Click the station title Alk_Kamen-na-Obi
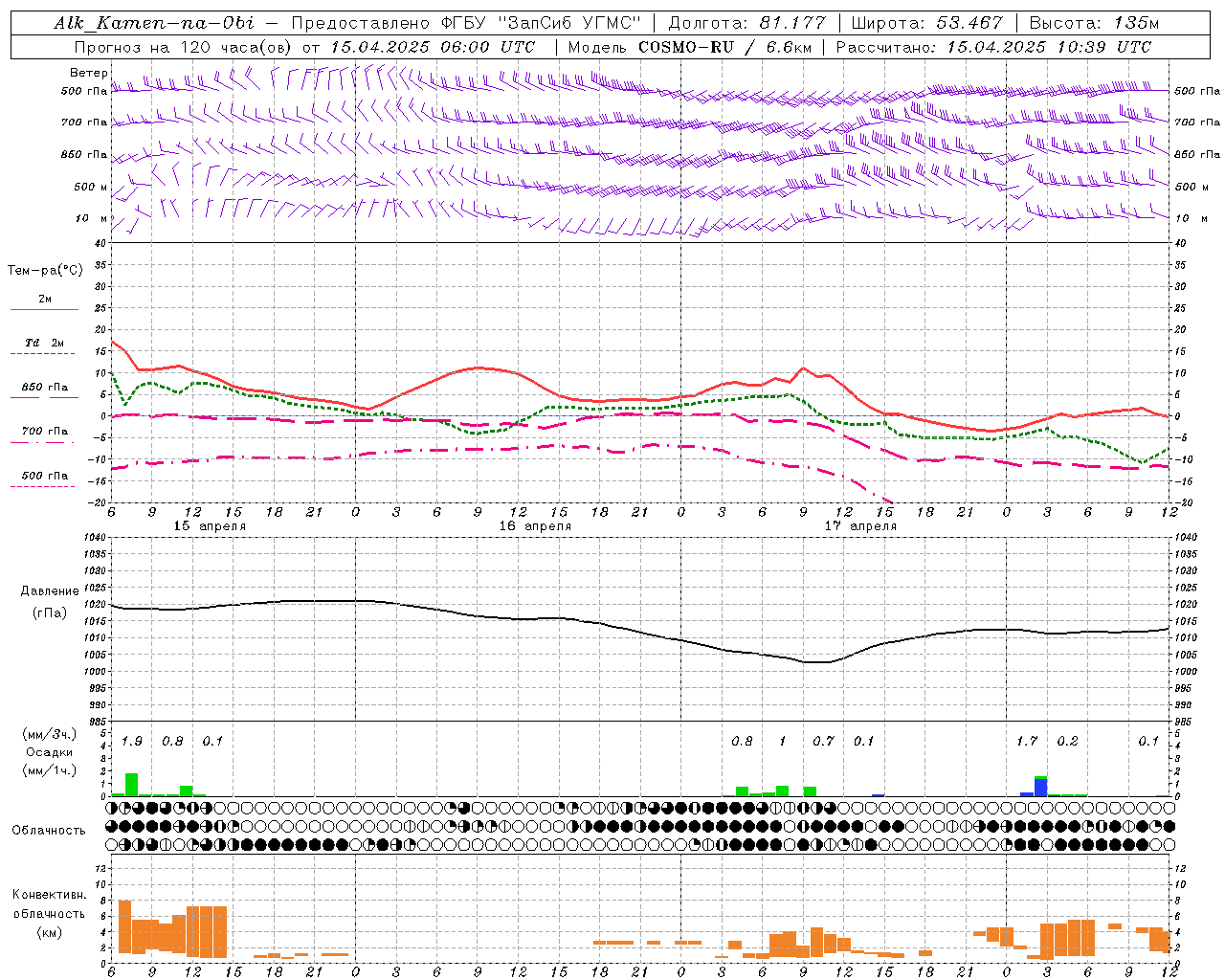Viewport: 1225px width, 980px height. click(153, 22)
